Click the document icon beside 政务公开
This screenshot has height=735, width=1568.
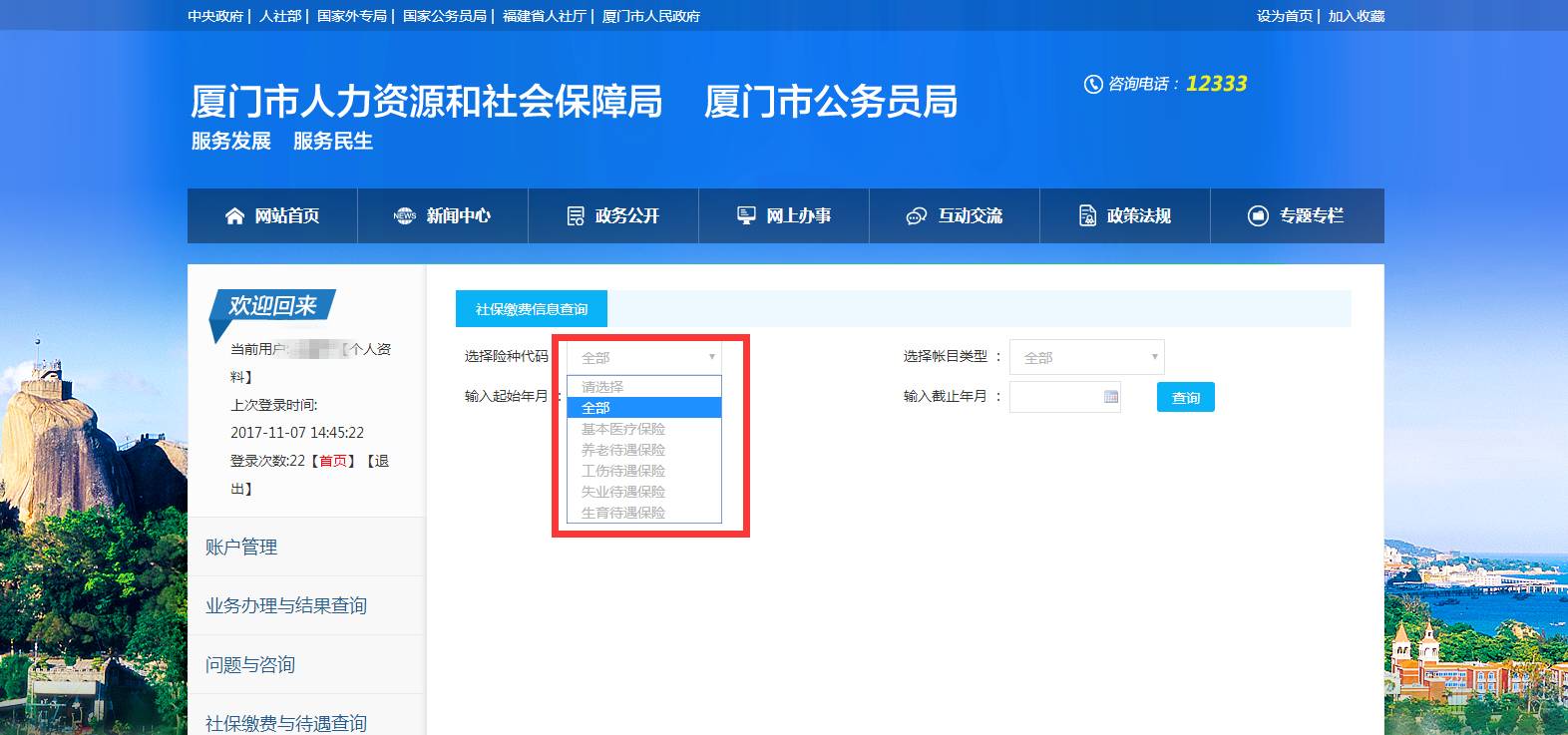pos(576,216)
